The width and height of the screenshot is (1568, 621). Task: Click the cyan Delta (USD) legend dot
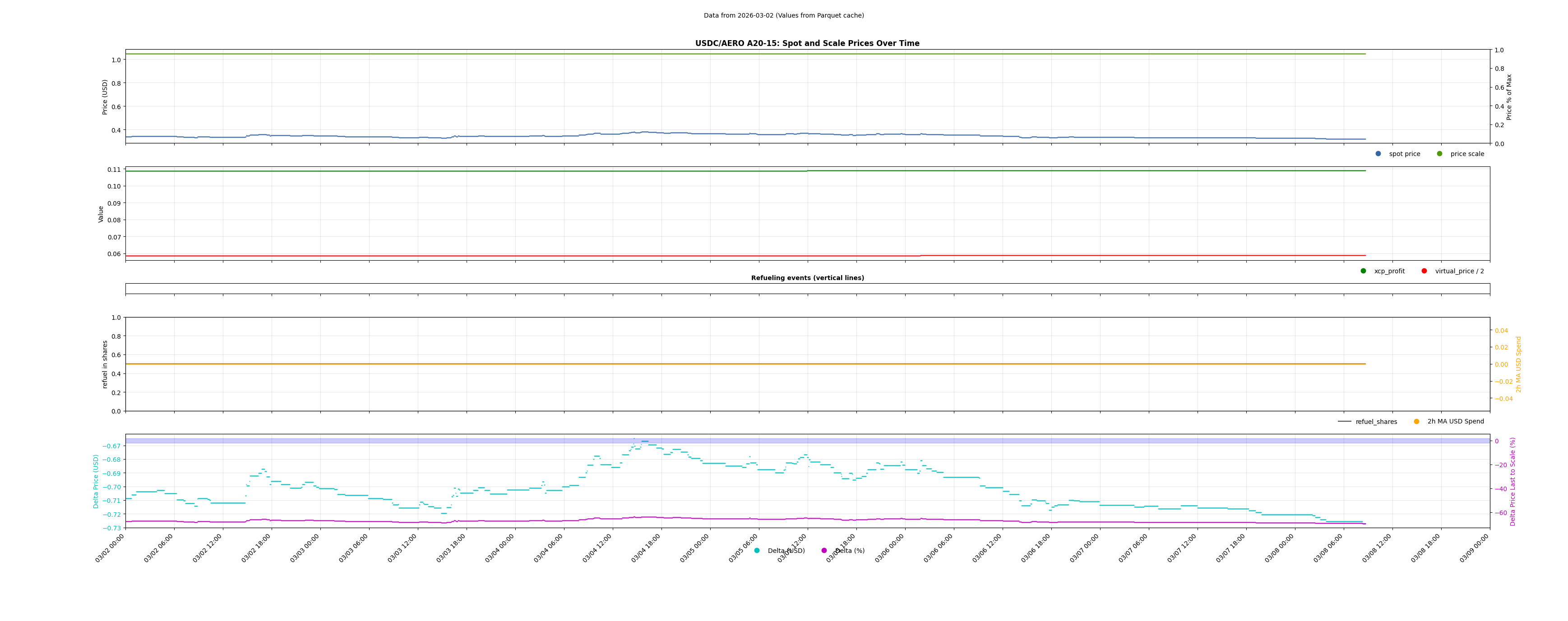point(757,551)
